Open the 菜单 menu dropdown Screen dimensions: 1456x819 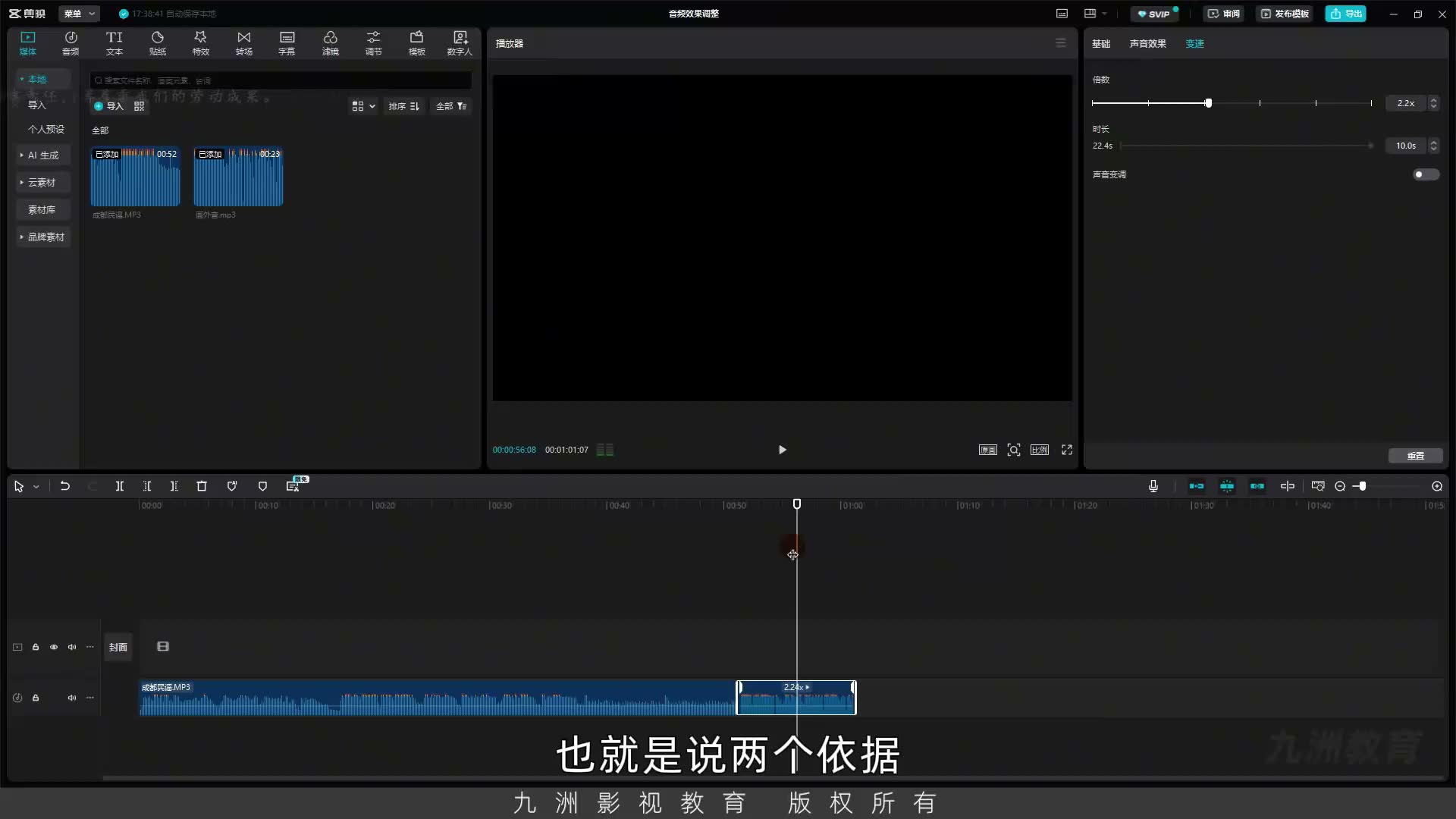[79, 14]
